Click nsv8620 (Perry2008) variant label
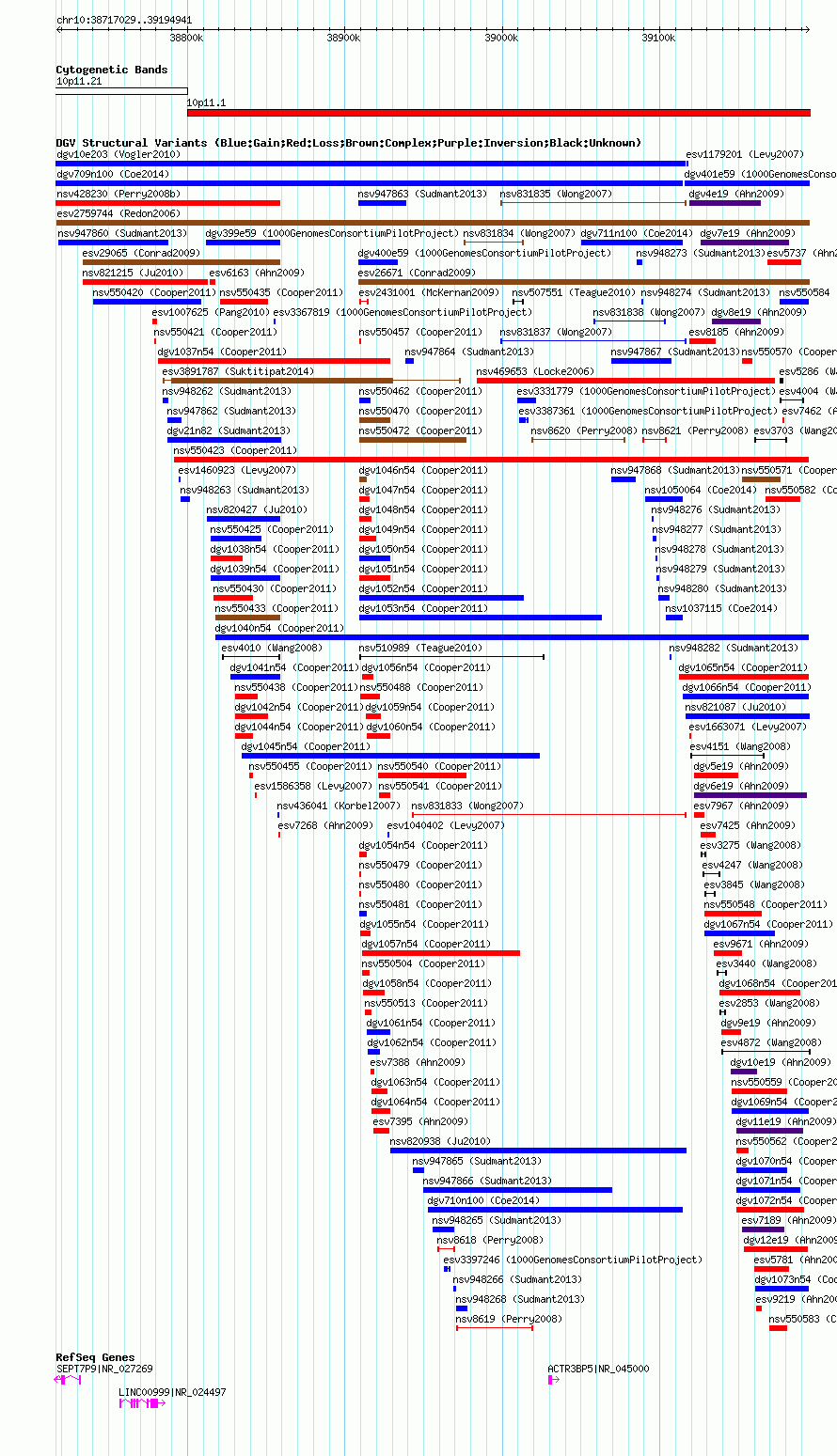Screen dimensions: 837x1456 pos(584,431)
